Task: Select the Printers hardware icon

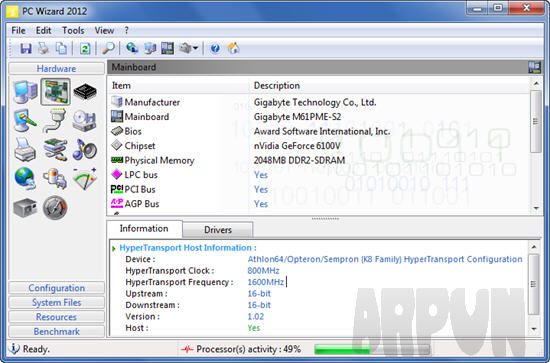Action: pyautogui.click(x=25, y=150)
